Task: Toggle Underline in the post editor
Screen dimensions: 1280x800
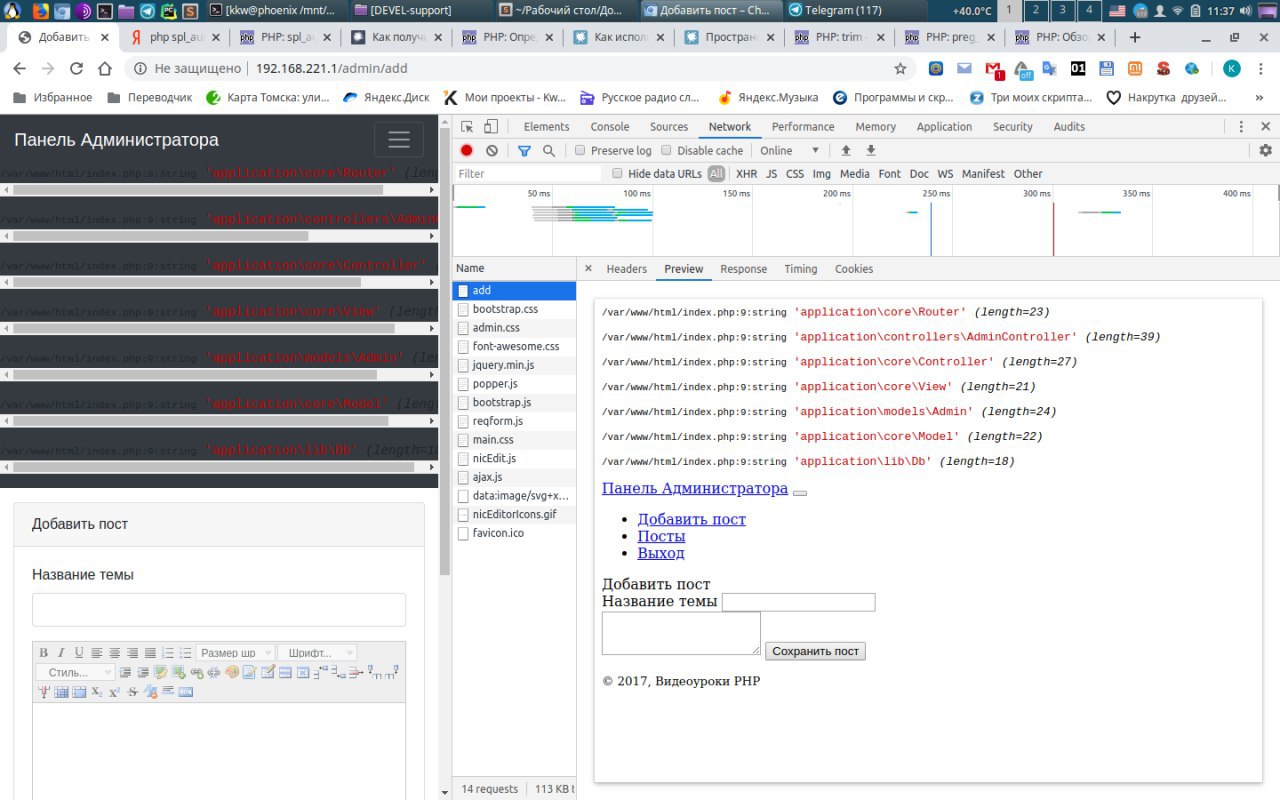Action: (79, 653)
